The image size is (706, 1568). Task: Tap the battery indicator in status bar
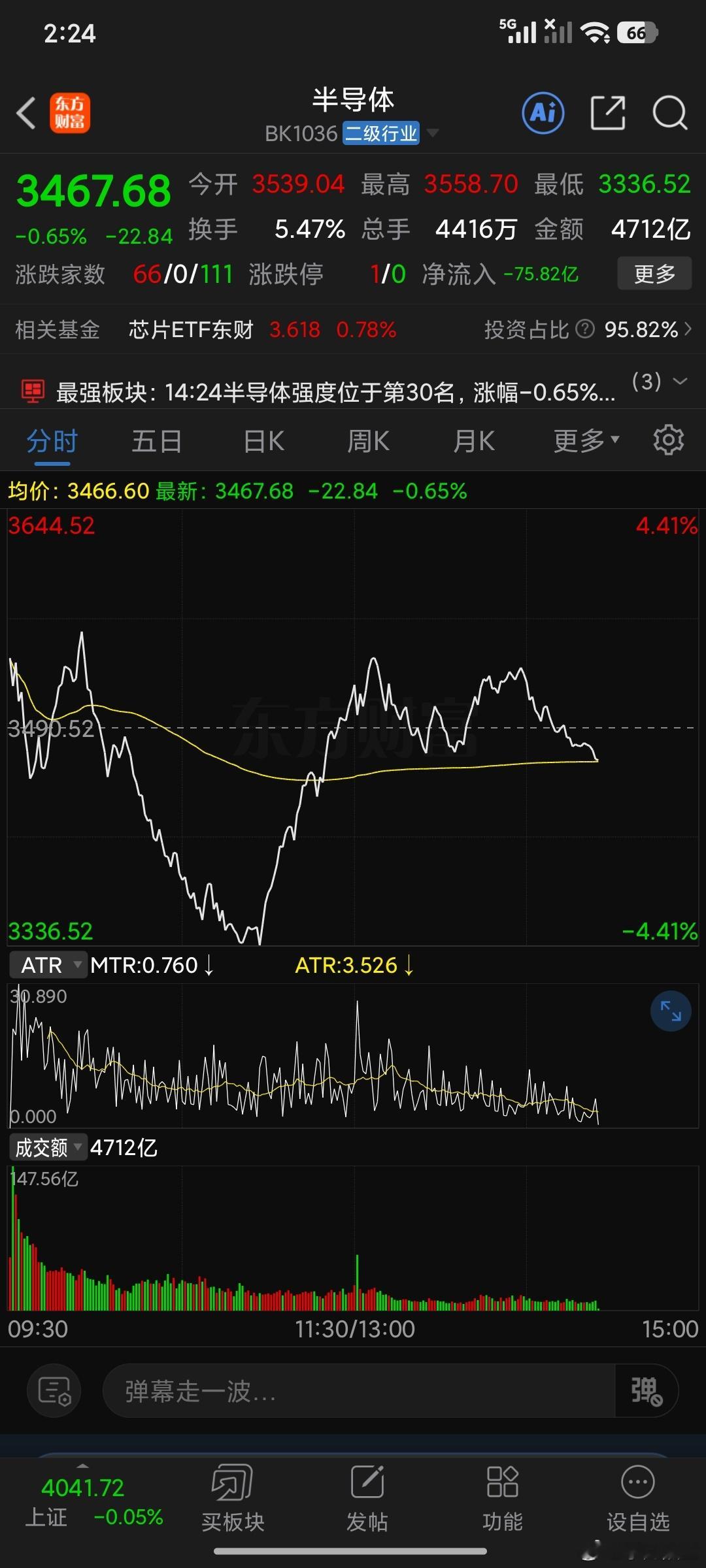click(x=637, y=33)
